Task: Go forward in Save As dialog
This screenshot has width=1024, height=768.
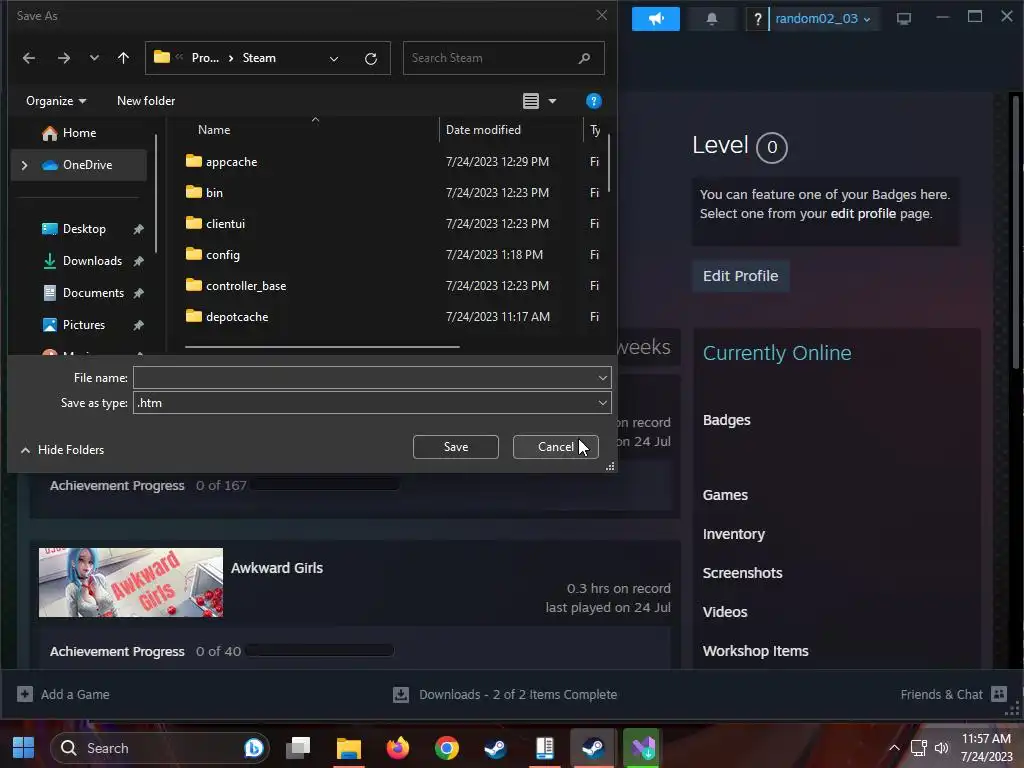Action: pos(63,58)
